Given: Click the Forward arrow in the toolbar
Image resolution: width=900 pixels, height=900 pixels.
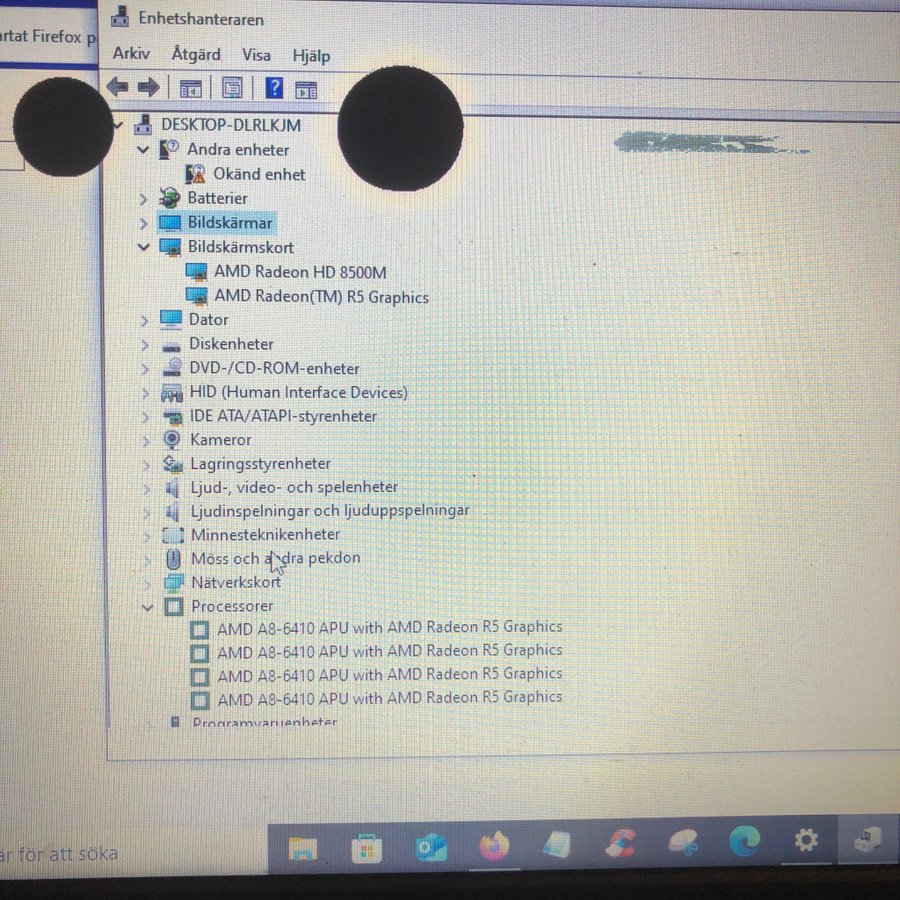Looking at the screenshot, I should pyautogui.click(x=149, y=87).
